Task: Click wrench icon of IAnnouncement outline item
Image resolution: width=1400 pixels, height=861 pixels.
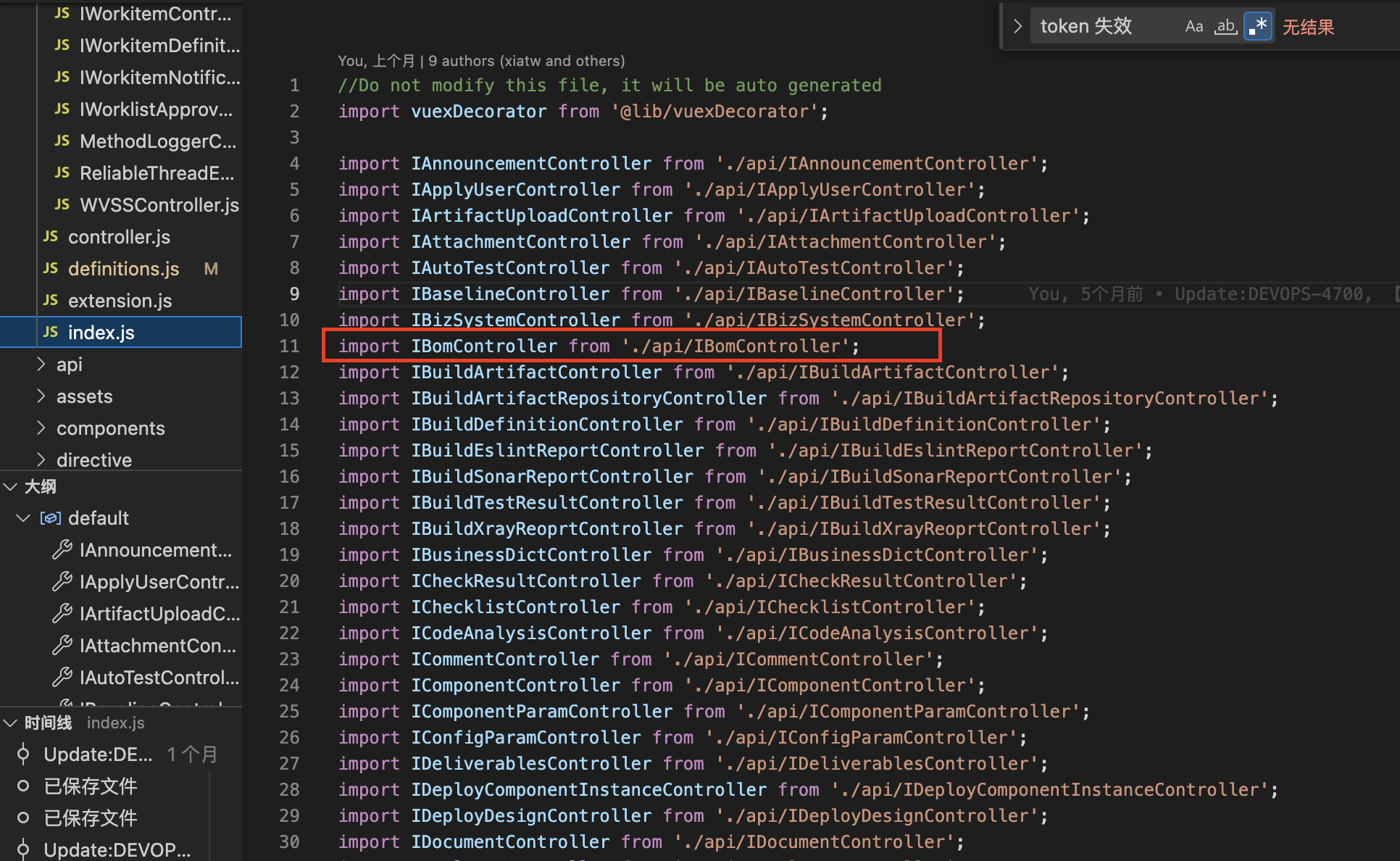Action: (62, 550)
